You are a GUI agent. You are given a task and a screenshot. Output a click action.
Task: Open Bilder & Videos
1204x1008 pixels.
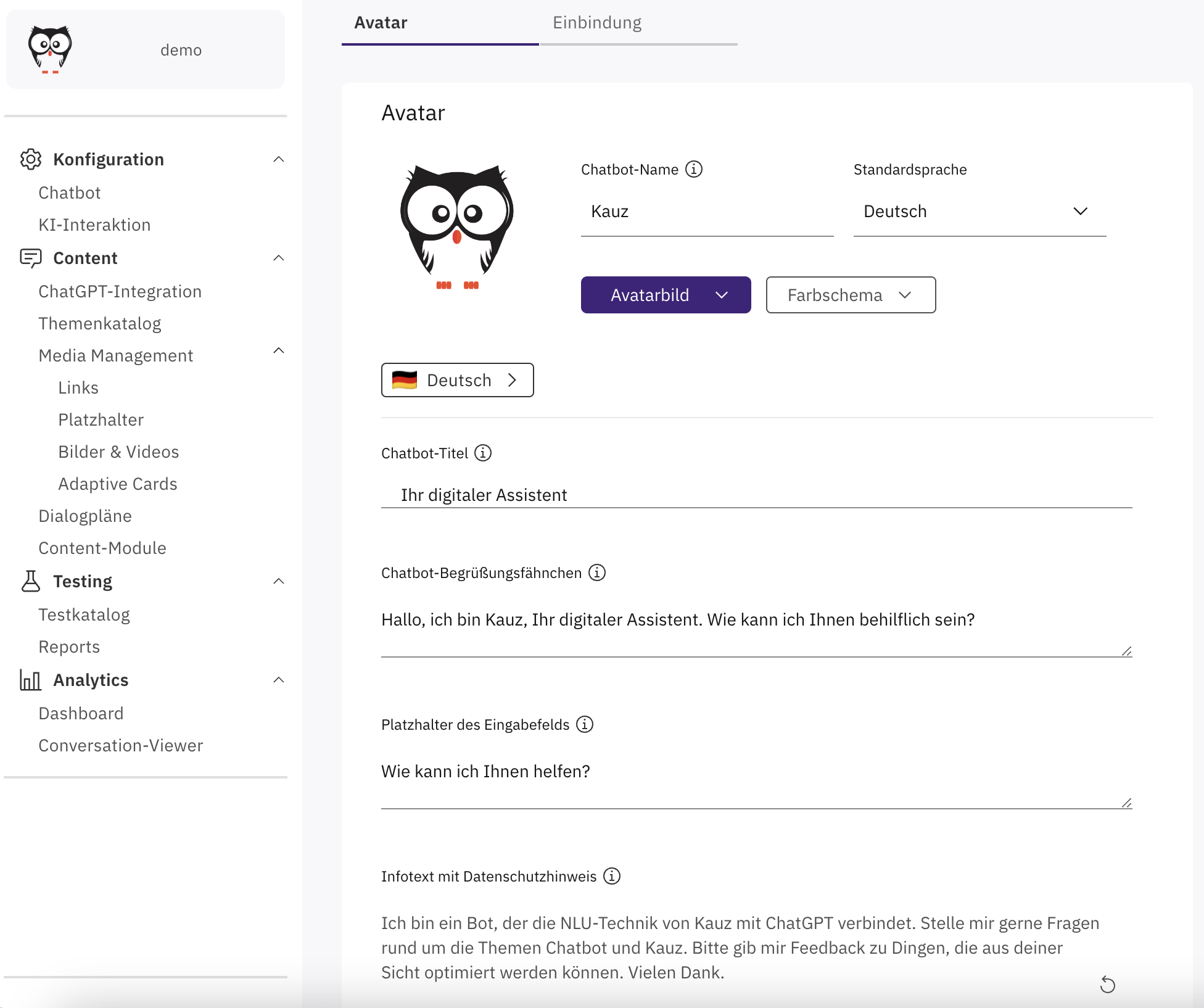[x=118, y=452]
